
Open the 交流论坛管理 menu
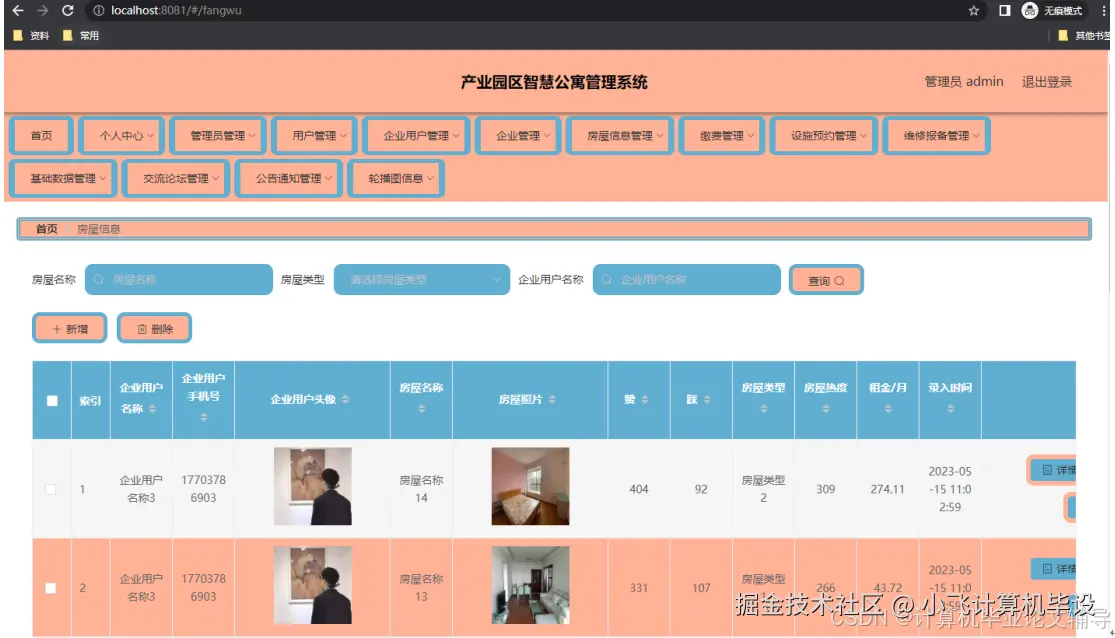click(x=176, y=178)
